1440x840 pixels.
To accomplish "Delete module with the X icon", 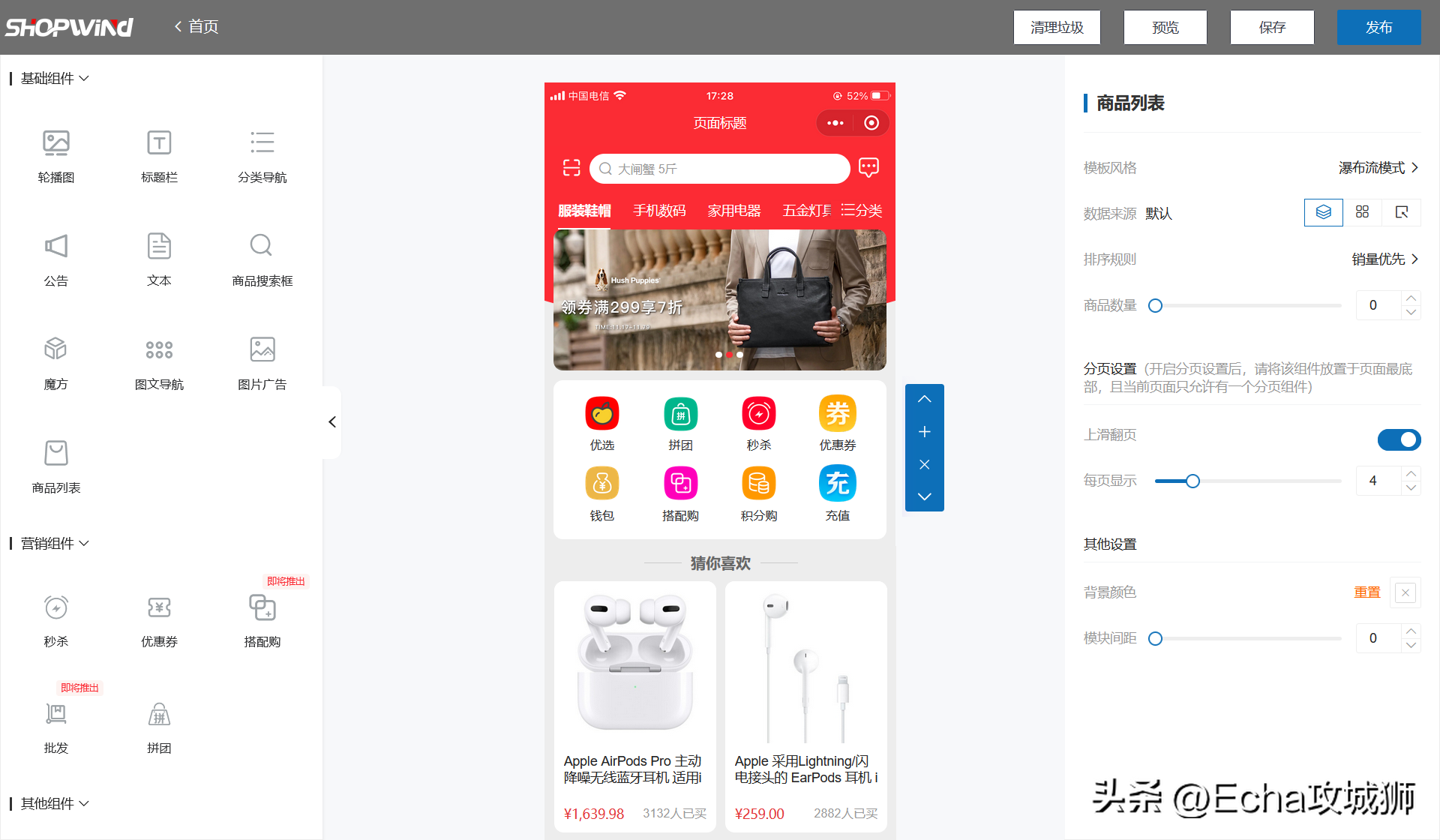I will [925, 464].
